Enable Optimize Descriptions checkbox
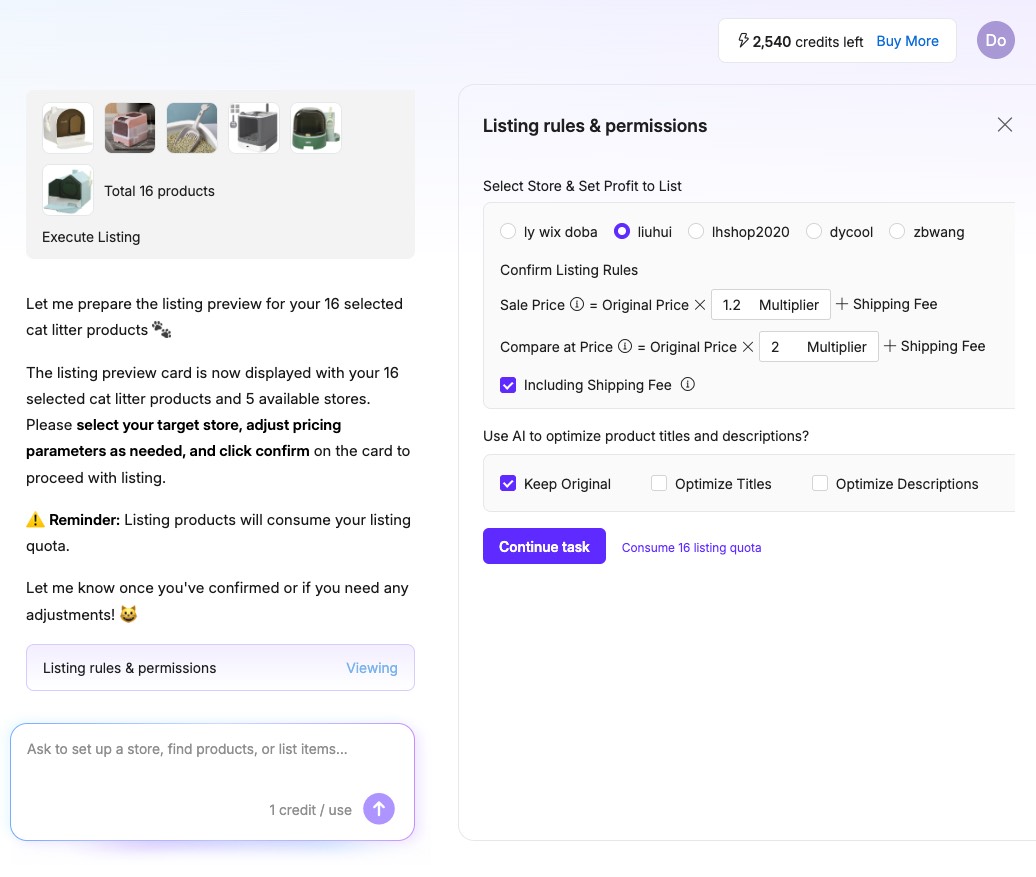The height and width of the screenshot is (877, 1036). 819,483
